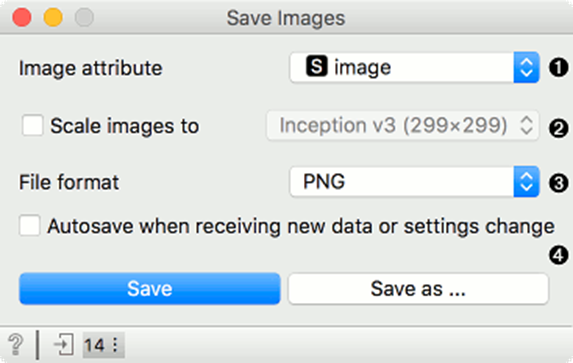Screen dimensions: 573x363
Task: Click the blue arrows of Image attribute combo
Action: pos(526,68)
